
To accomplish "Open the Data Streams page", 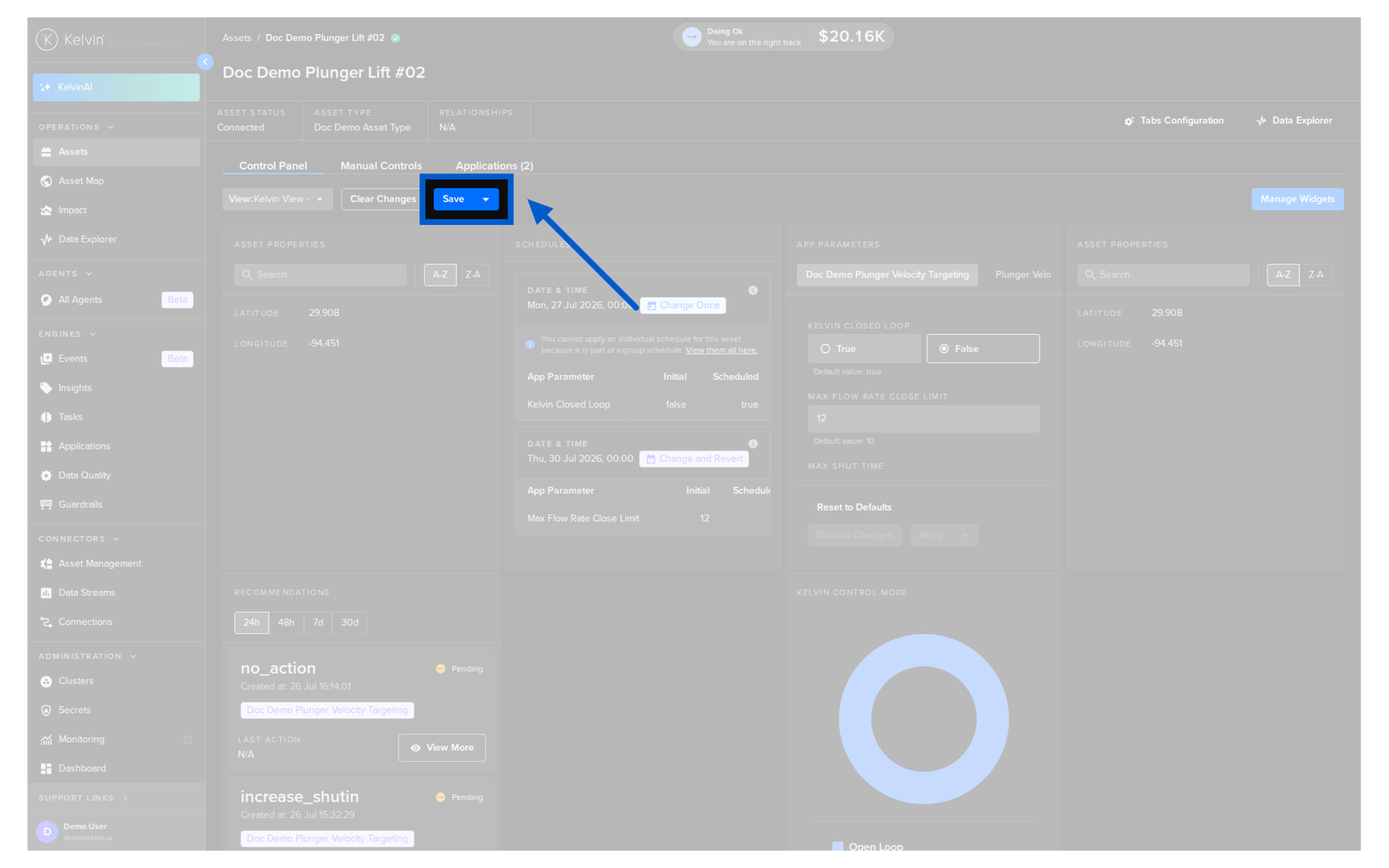I will coord(116,592).
